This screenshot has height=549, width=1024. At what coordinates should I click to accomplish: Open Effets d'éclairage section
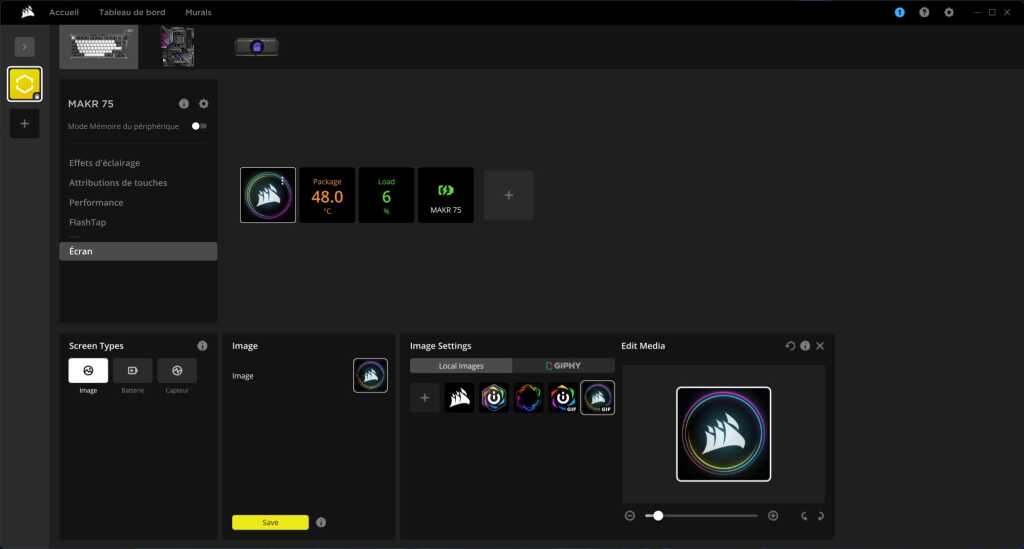tap(104, 163)
